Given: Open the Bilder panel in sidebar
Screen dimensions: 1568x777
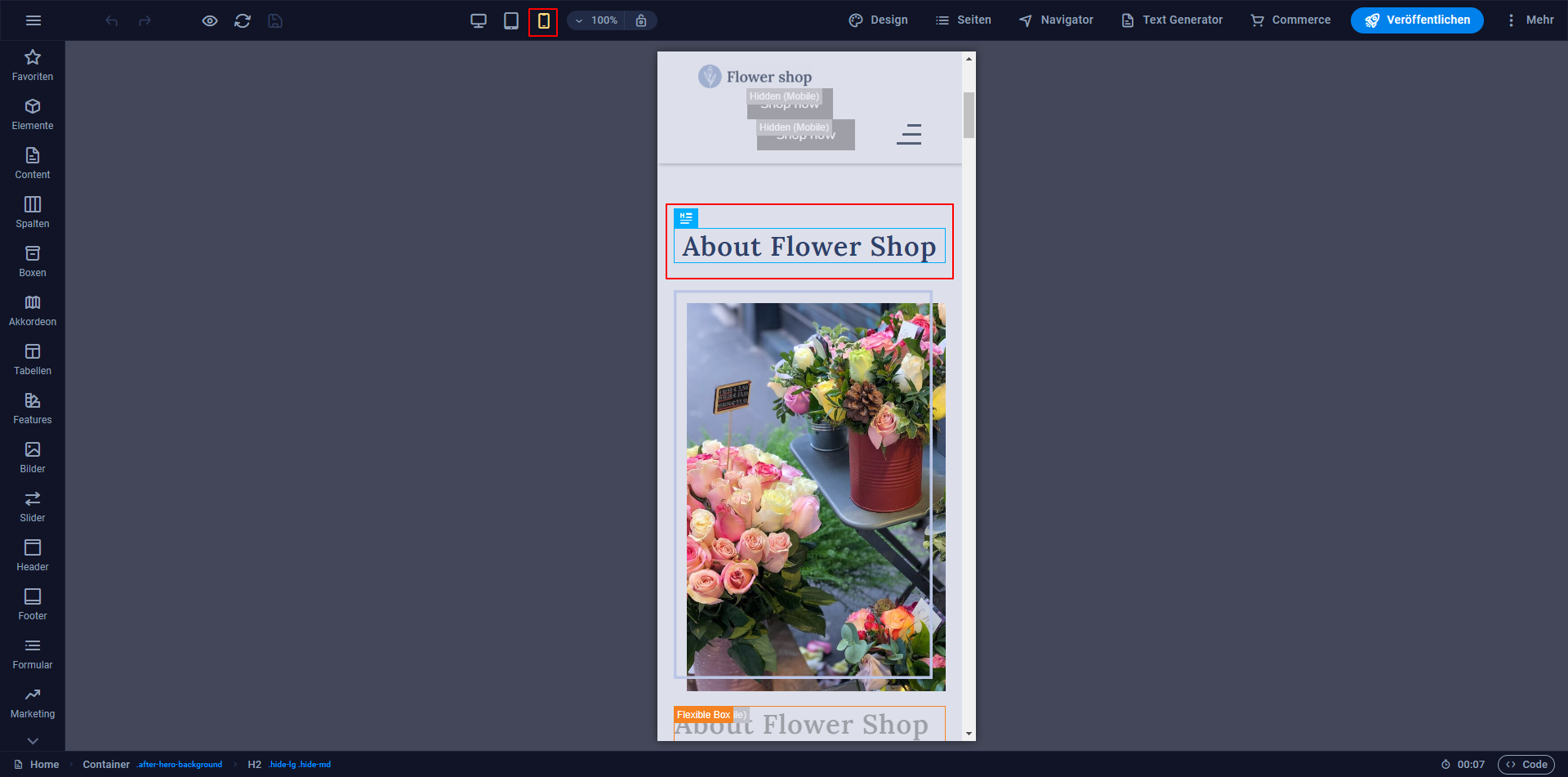Looking at the screenshot, I should pos(32,449).
